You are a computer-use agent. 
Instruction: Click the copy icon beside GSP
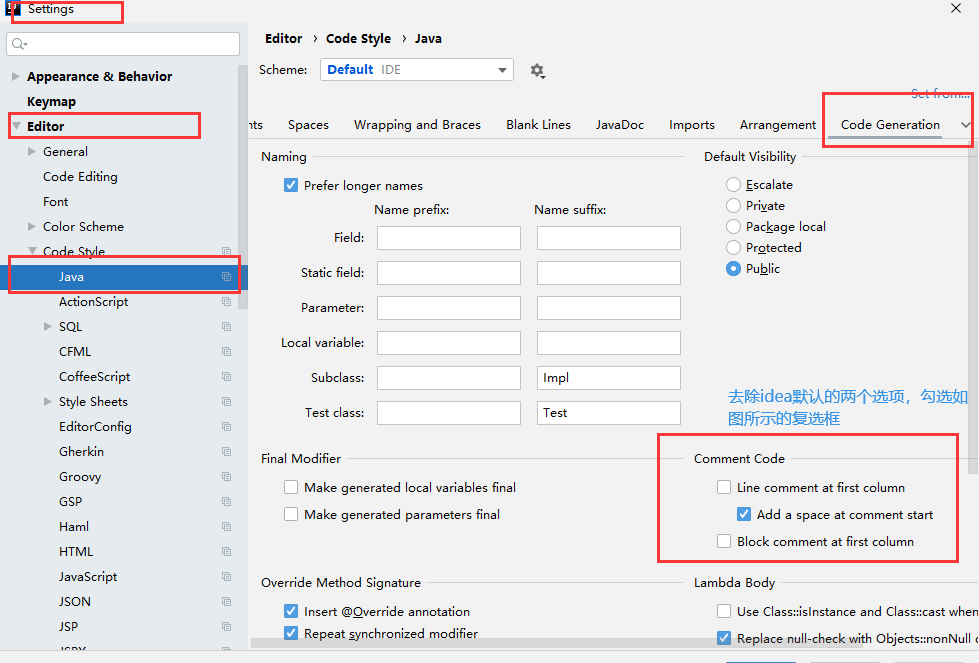pos(227,501)
